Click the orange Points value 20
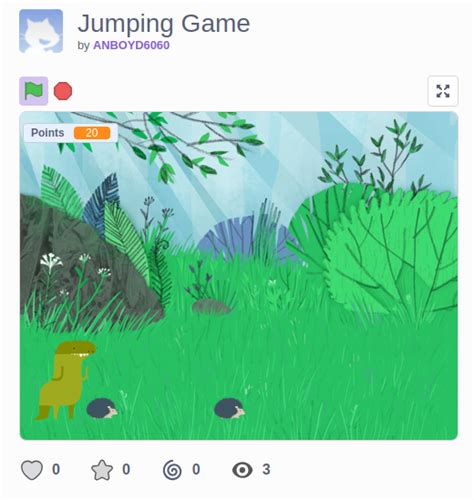This screenshot has height=500, width=474. tap(92, 133)
